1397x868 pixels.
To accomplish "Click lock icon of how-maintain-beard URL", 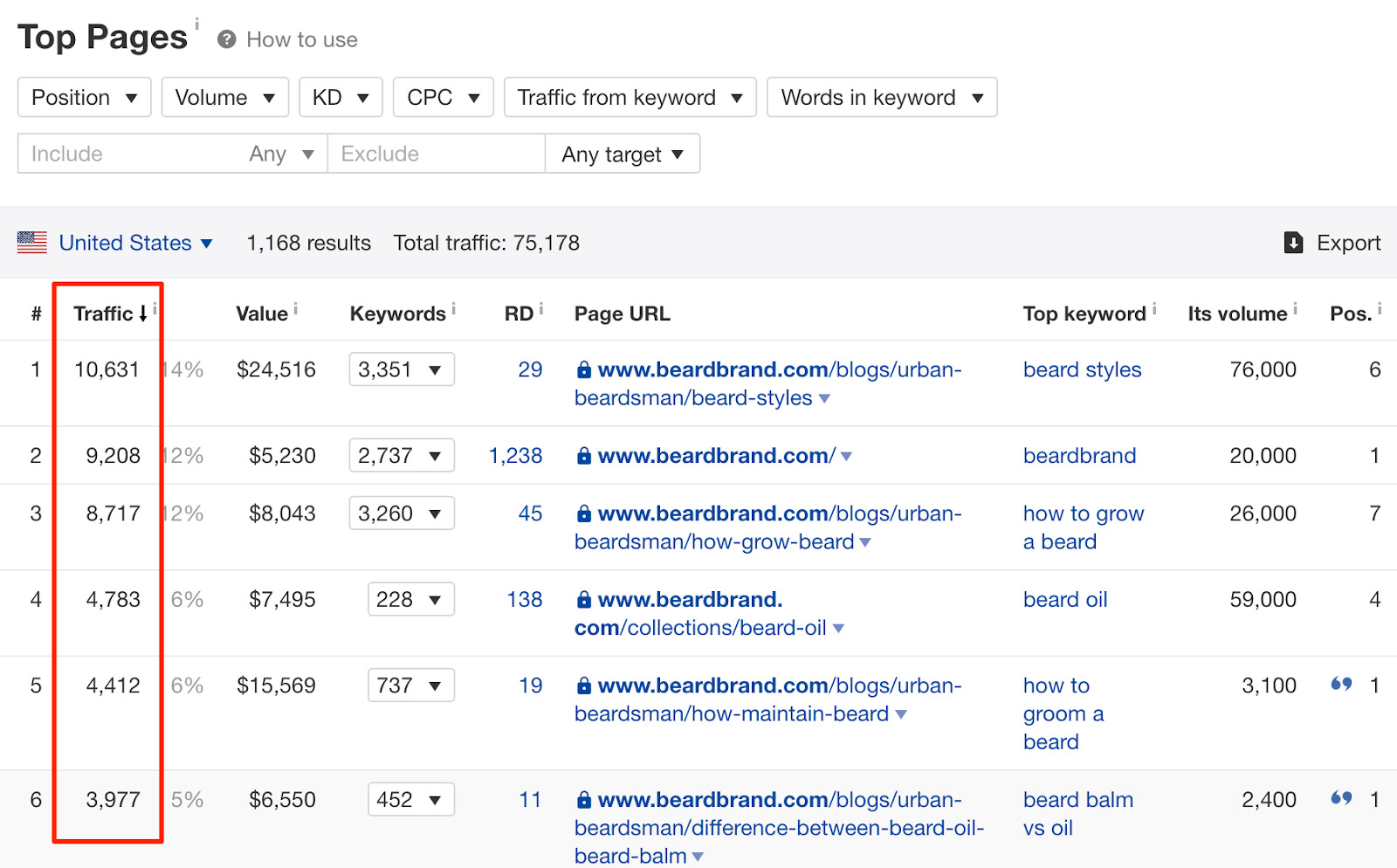I will point(584,685).
